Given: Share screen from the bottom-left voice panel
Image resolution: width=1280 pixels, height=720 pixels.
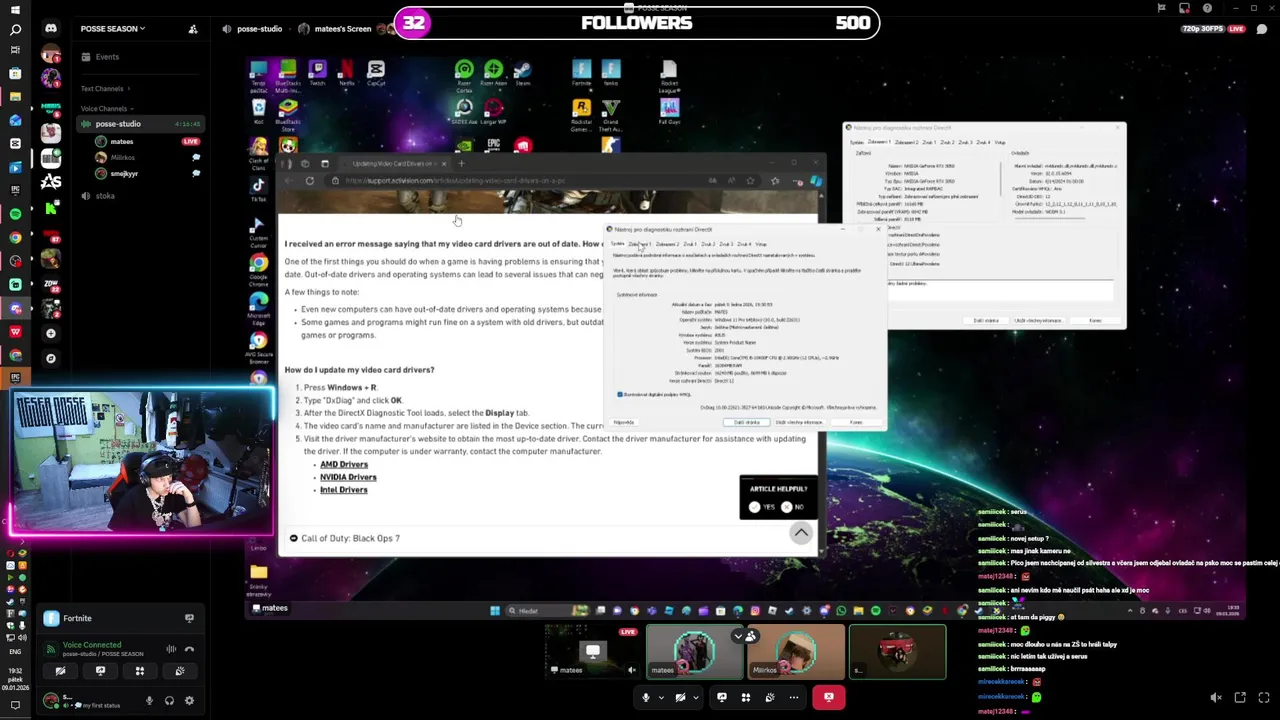Looking at the screenshot, I should click(x=100, y=671).
